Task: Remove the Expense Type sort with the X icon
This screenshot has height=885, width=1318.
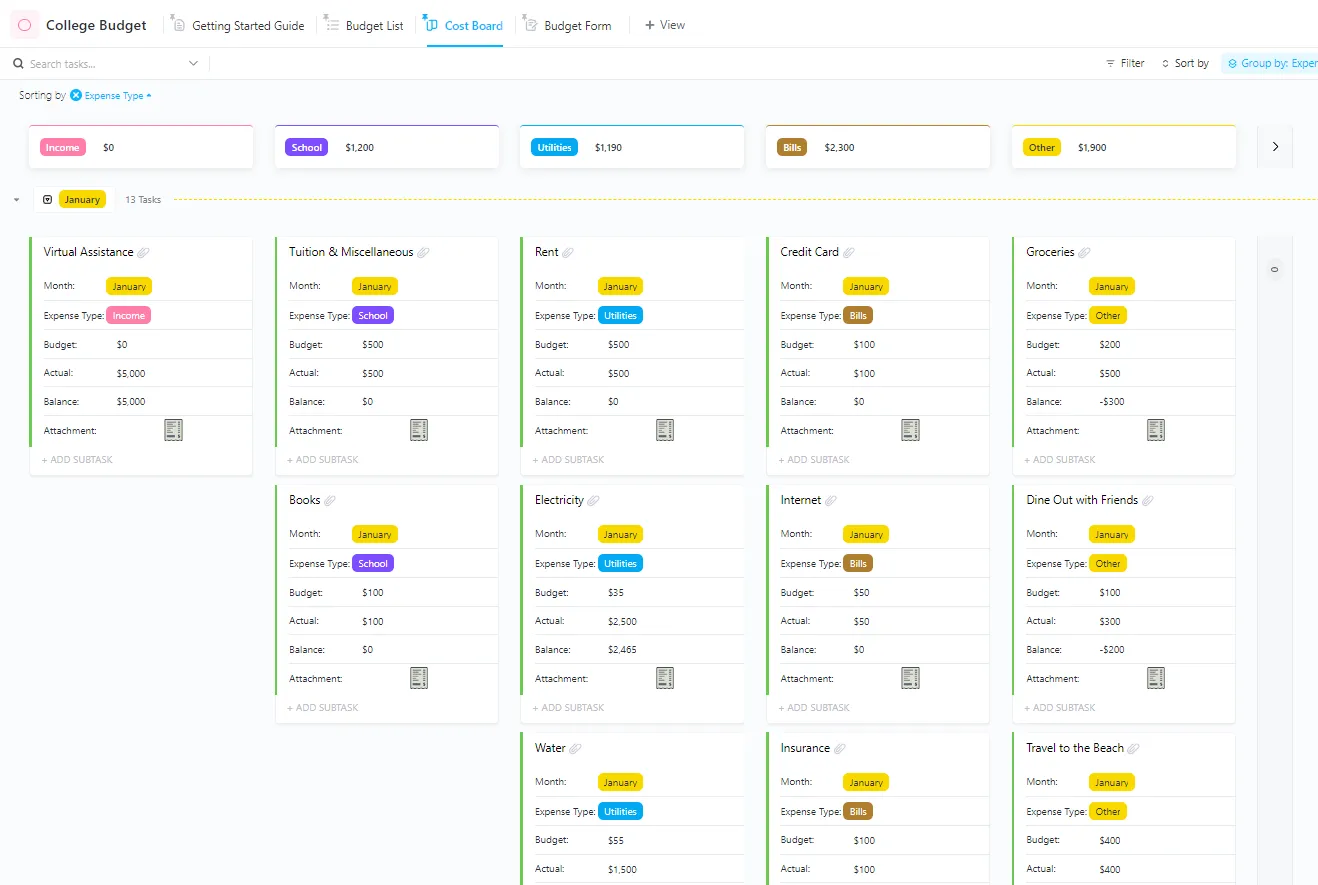Action: [76, 96]
